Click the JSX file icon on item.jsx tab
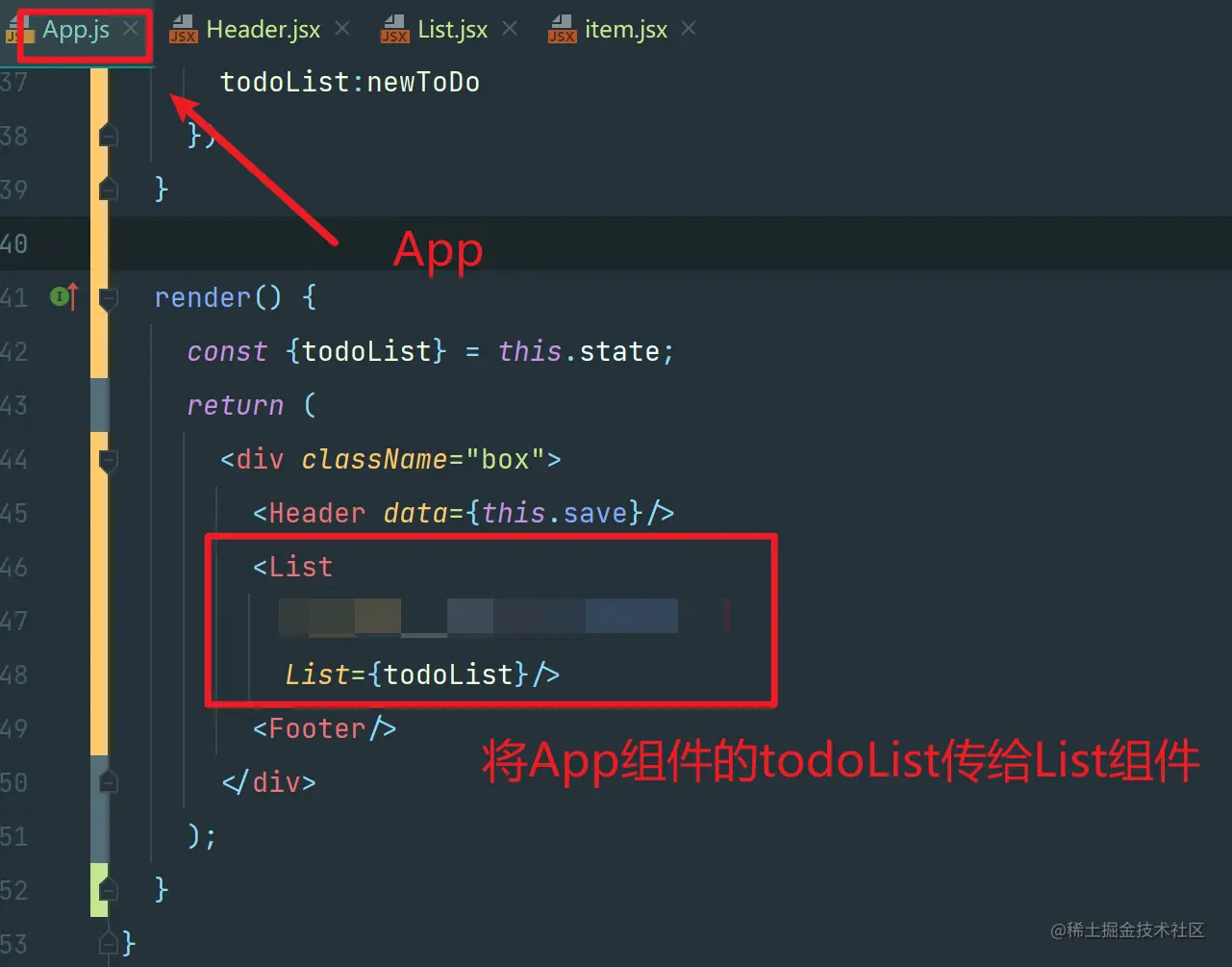The width and height of the screenshot is (1232, 967). coord(562,30)
